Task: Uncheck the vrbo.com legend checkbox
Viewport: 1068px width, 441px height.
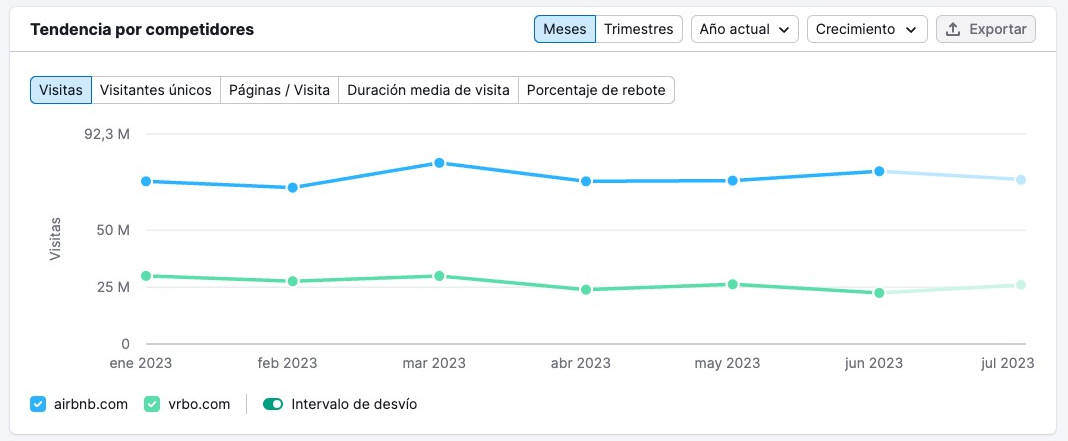Action: click(x=152, y=404)
